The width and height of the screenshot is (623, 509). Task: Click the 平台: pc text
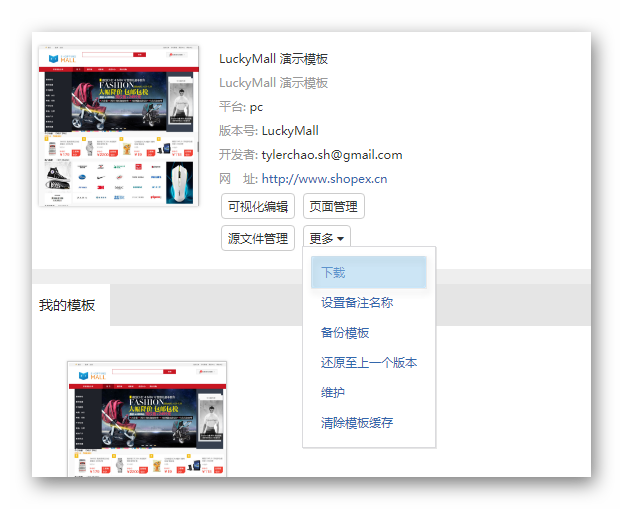[241, 107]
